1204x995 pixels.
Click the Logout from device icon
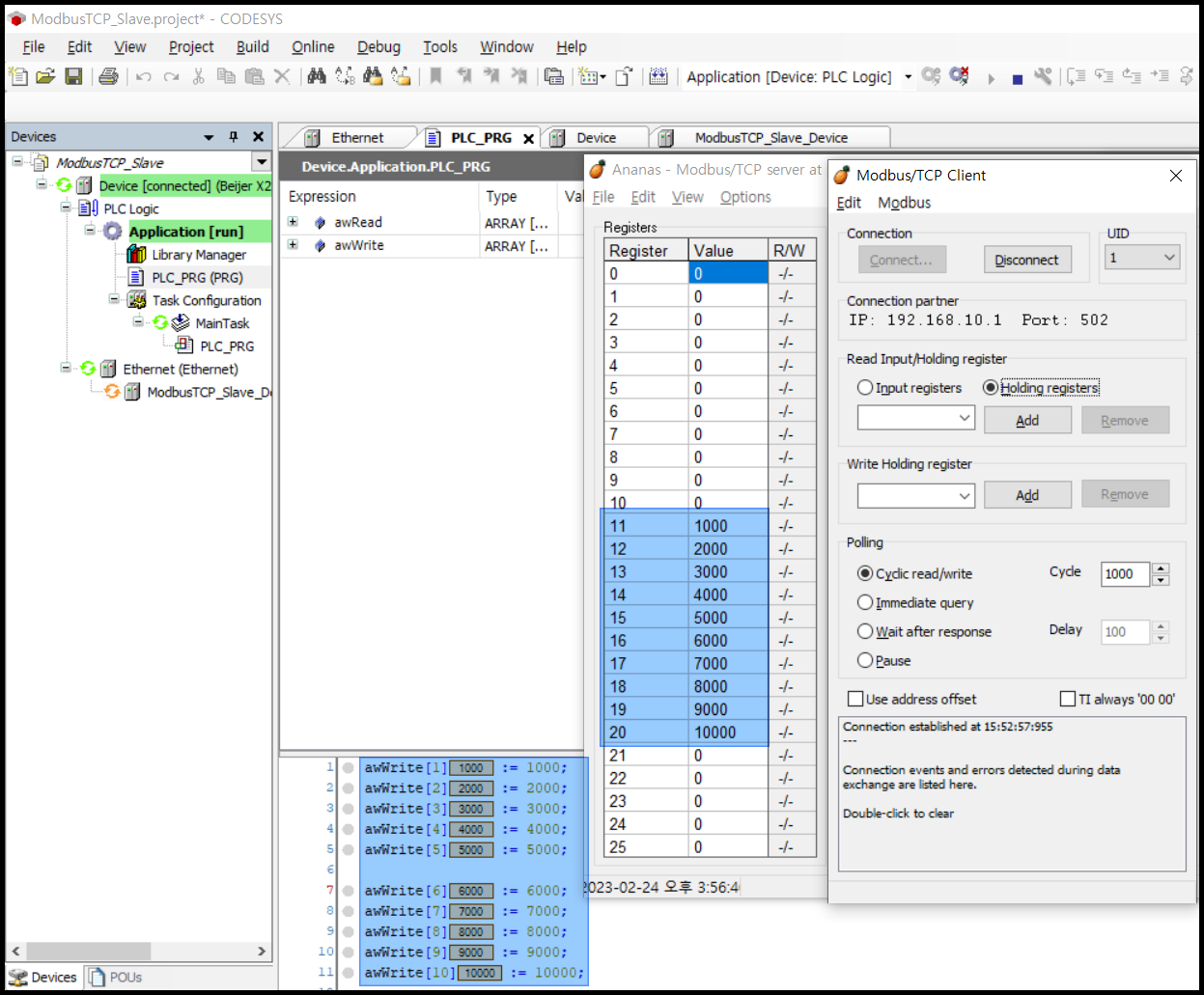tap(957, 77)
